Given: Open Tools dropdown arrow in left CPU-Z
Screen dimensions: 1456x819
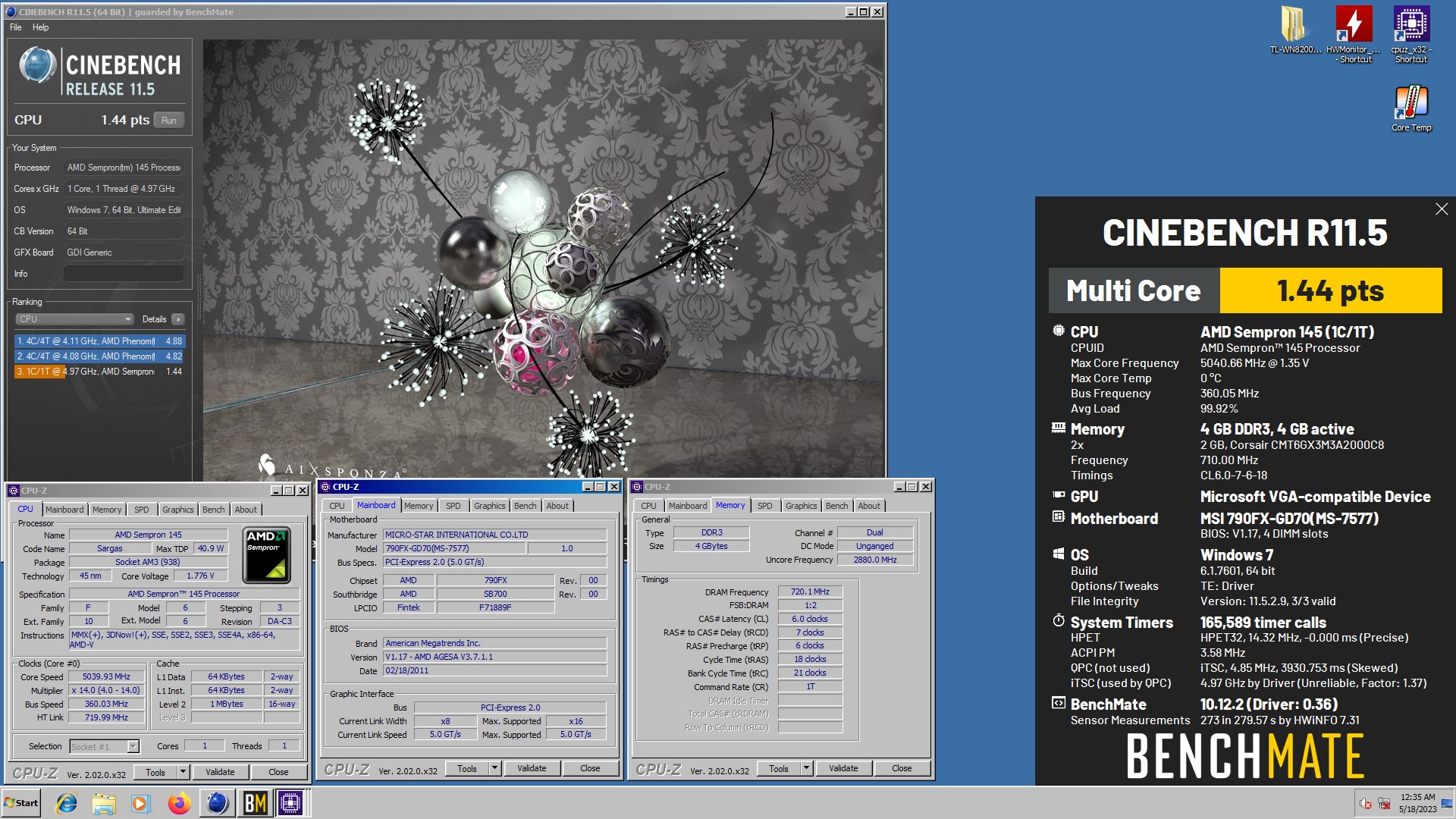Looking at the screenshot, I should 183,772.
